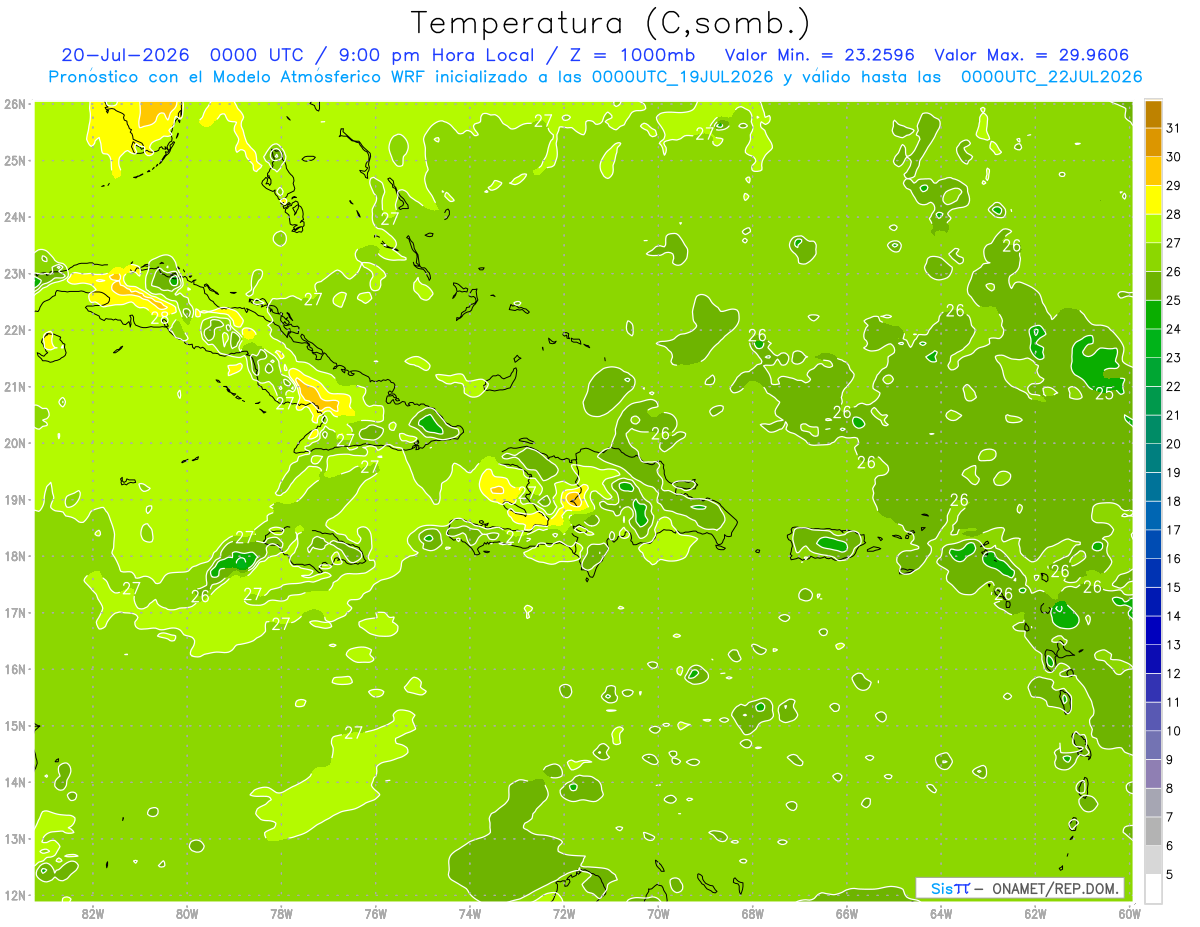
Task: Click the legend value label "22"
Action: pos(1173,386)
